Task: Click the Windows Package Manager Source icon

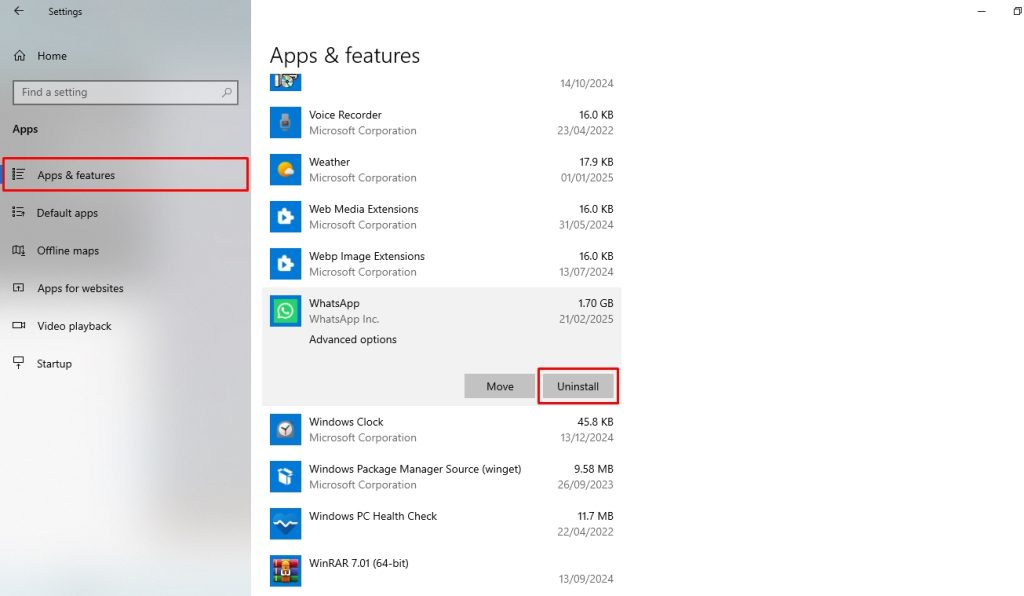Action: [x=285, y=477]
